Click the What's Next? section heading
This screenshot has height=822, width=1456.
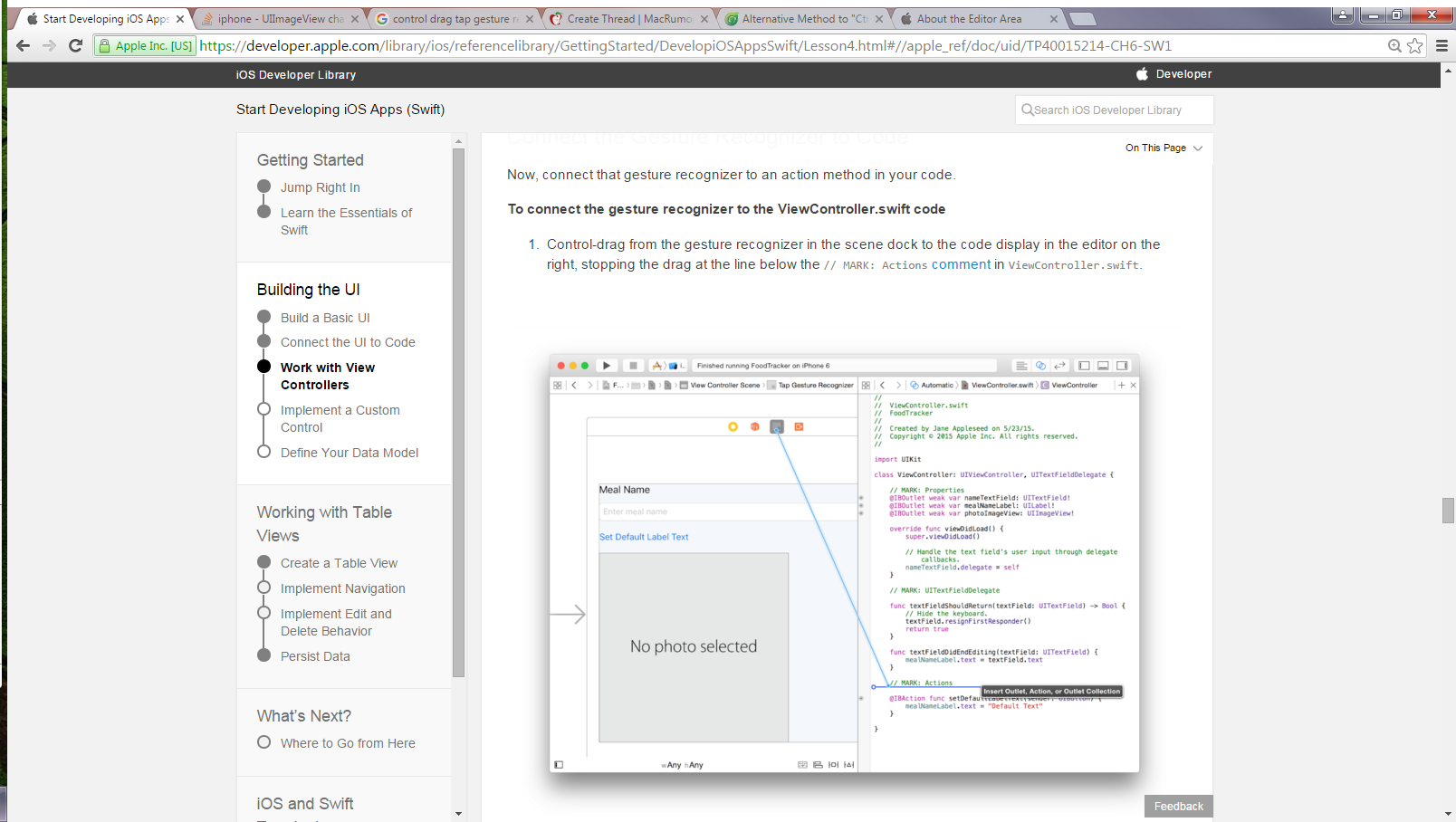(x=304, y=716)
